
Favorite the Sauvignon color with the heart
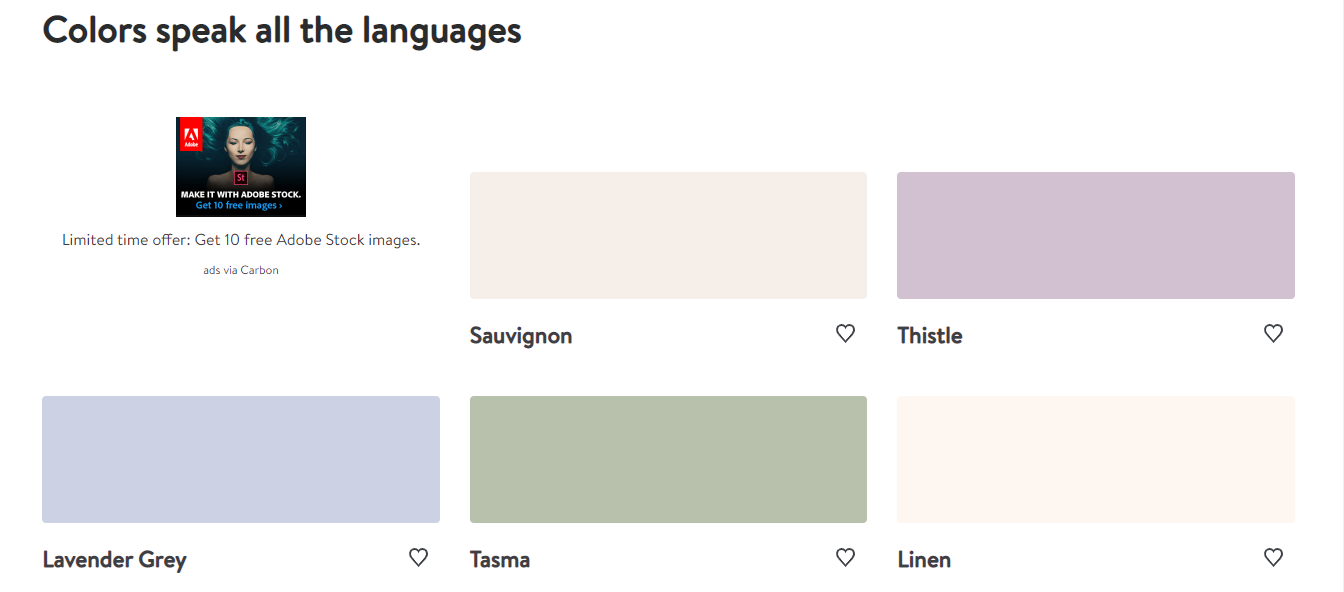coord(845,334)
